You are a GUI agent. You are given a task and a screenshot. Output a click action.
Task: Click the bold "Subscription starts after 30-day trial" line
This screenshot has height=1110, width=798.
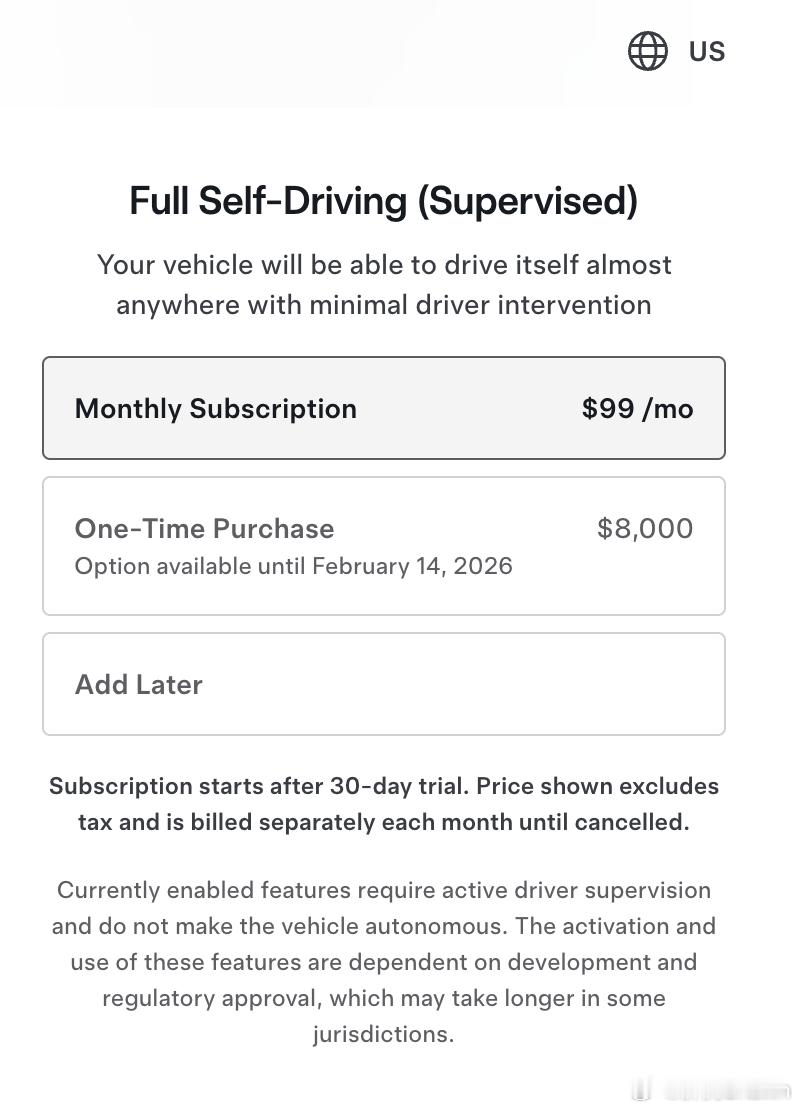pyautogui.click(x=383, y=786)
